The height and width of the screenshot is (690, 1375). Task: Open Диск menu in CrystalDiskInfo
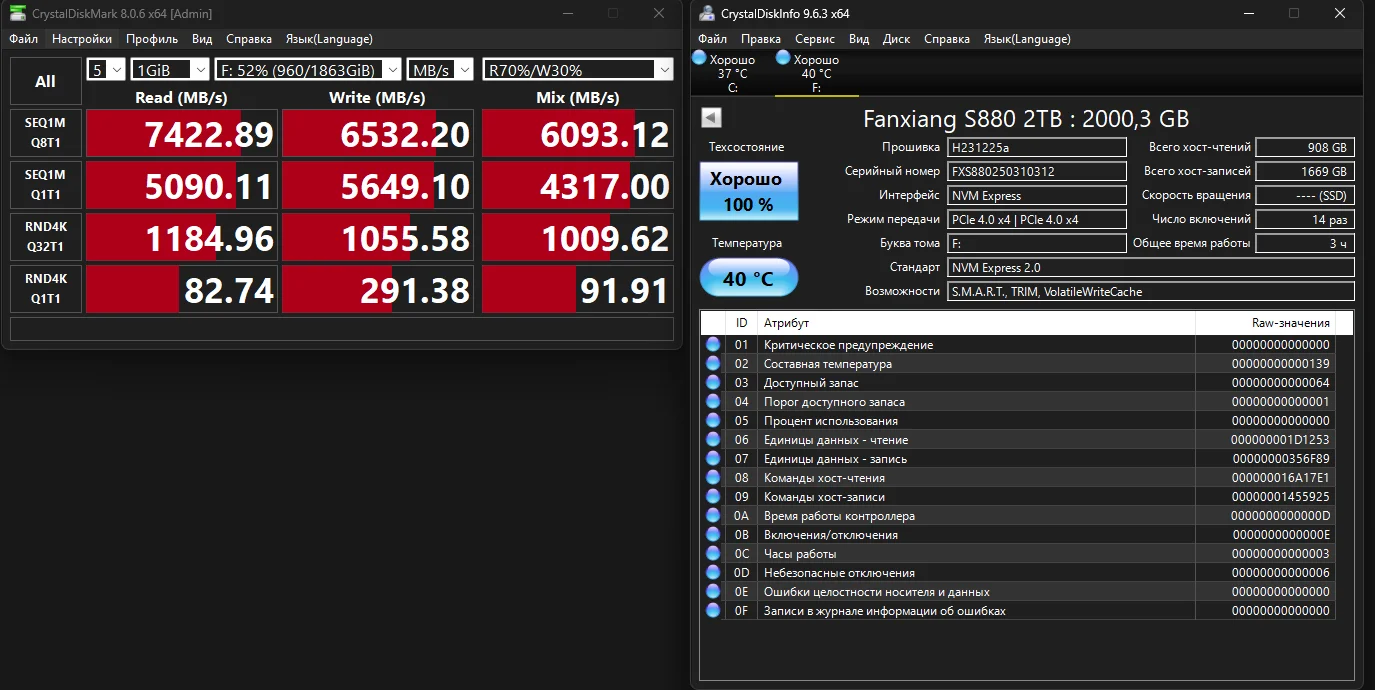(897, 39)
